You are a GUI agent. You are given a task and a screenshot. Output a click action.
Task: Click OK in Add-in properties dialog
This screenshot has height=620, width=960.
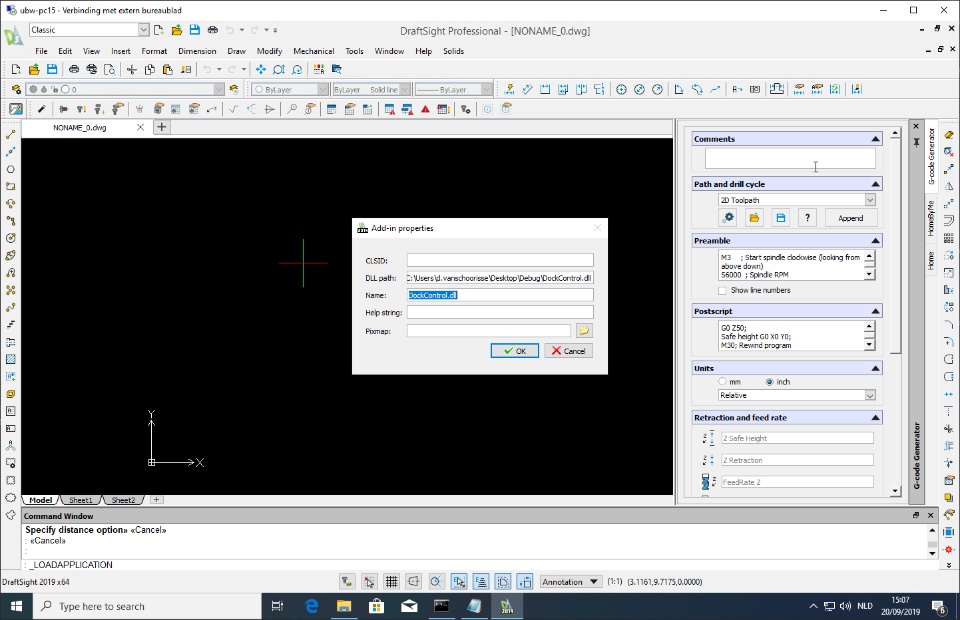[514, 351]
